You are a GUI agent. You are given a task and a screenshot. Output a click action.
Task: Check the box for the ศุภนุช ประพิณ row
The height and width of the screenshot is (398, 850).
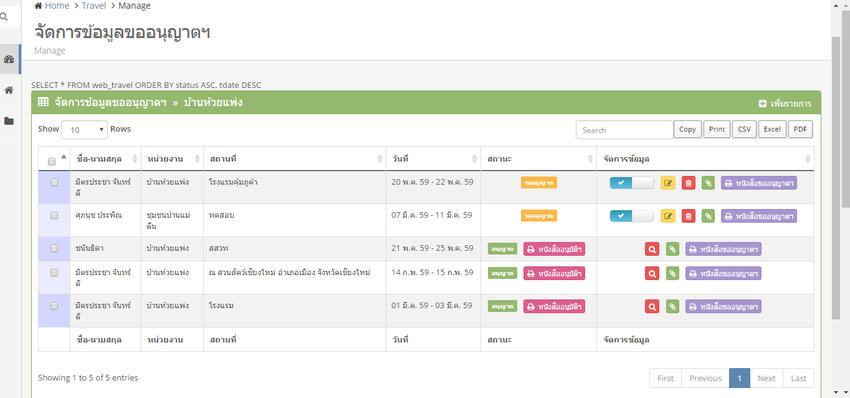tap(54, 215)
